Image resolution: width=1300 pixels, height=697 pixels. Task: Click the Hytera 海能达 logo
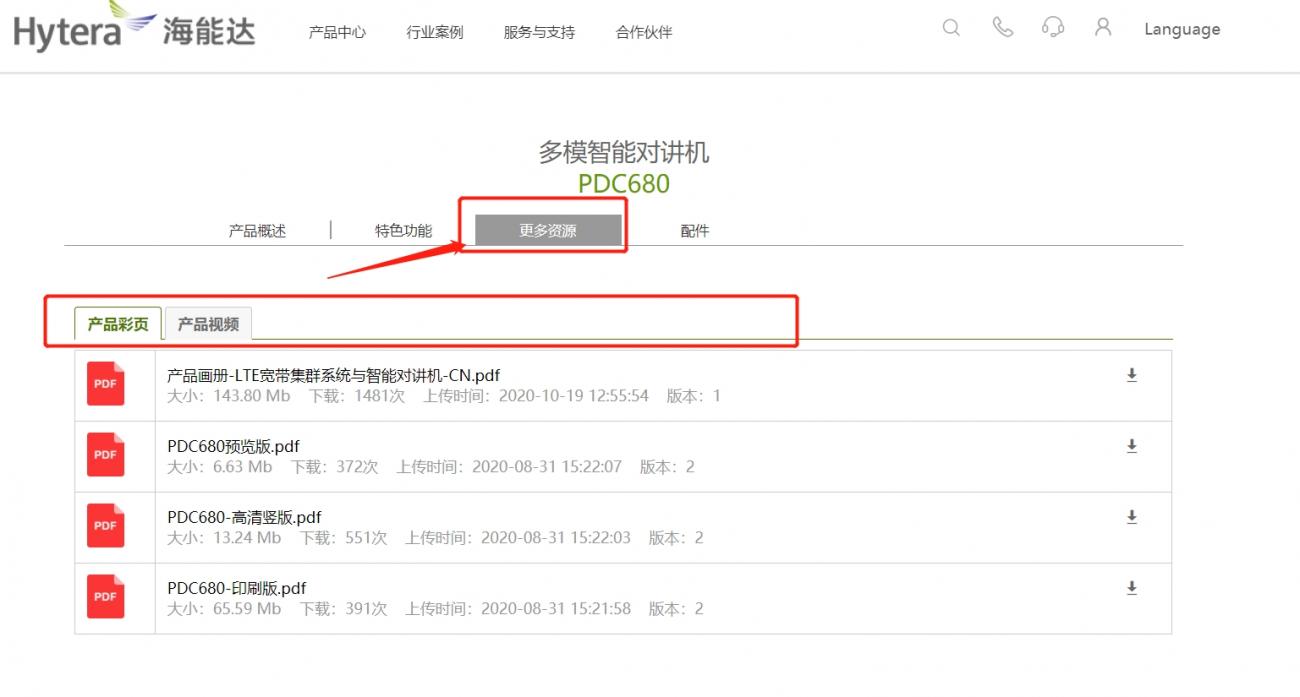[x=133, y=30]
